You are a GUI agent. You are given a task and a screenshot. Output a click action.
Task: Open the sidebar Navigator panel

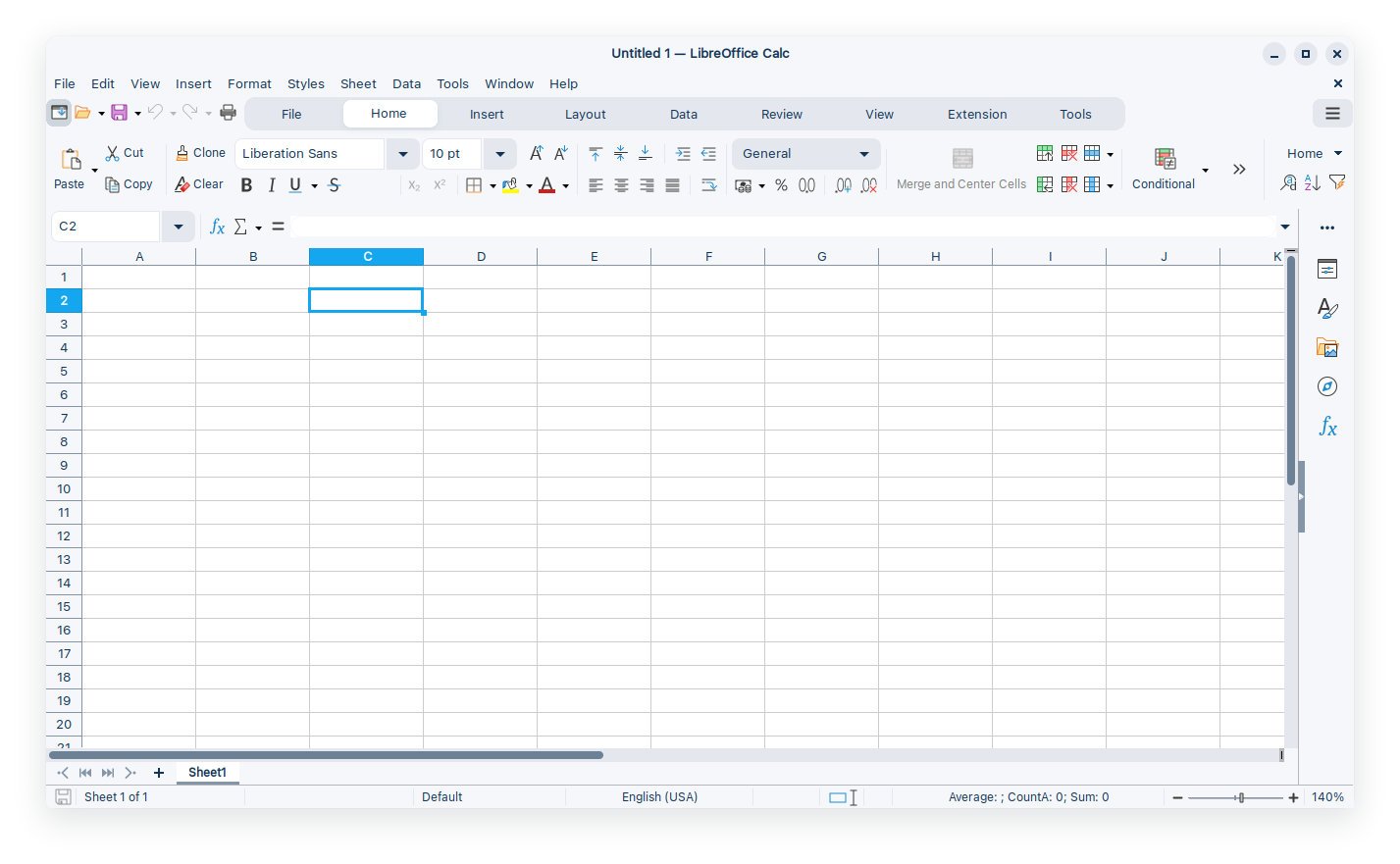pyautogui.click(x=1327, y=386)
